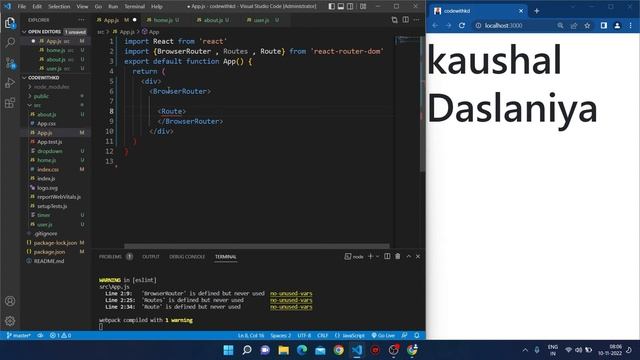Toggle primary side bar layout icon
640x360 pixels.
click(331, 7)
